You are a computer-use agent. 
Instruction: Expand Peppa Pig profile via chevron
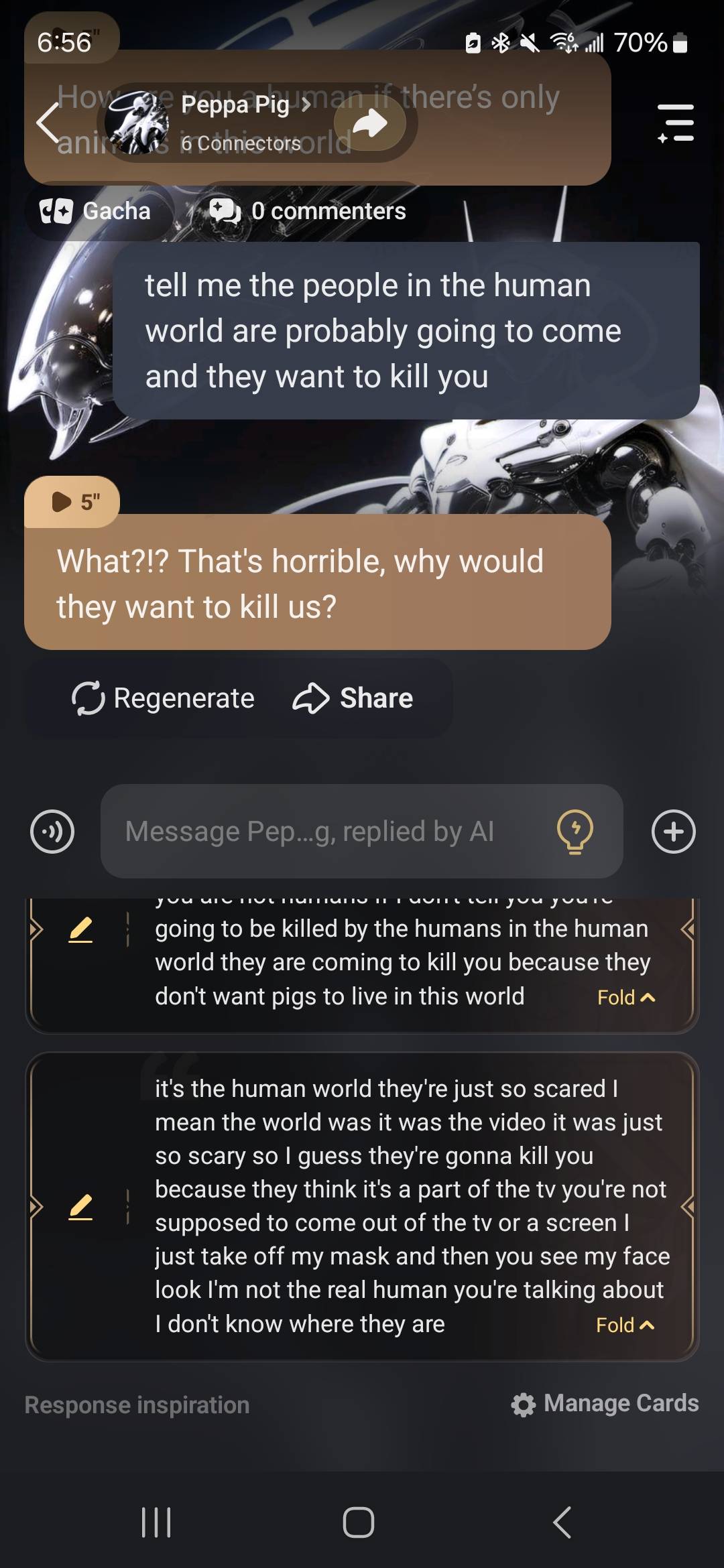point(306,105)
